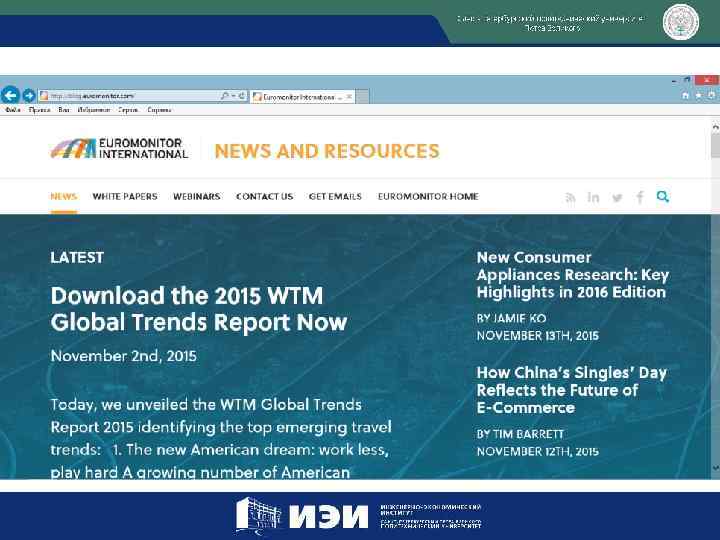Screen dimensions: 720x540
Task: Click the LATEST heading text
Action: (x=77, y=258)
